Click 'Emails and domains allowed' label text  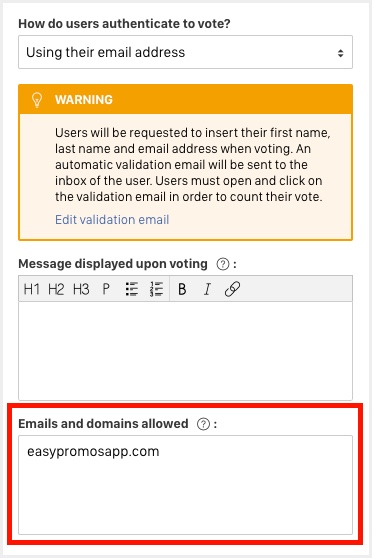[x=103, y=424]
